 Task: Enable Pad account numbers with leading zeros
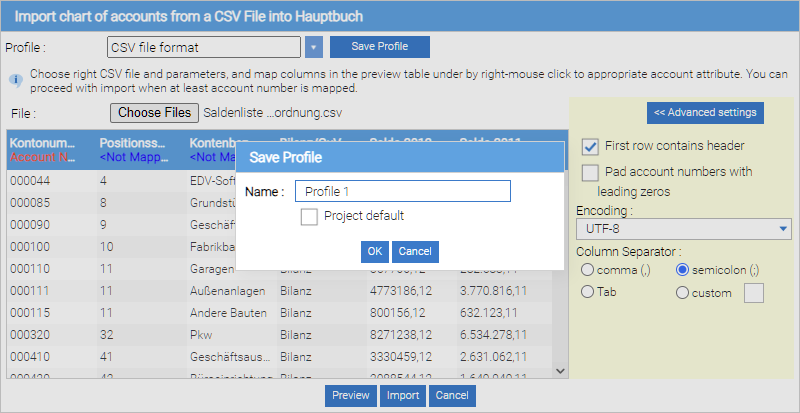[x=590, y=172]
